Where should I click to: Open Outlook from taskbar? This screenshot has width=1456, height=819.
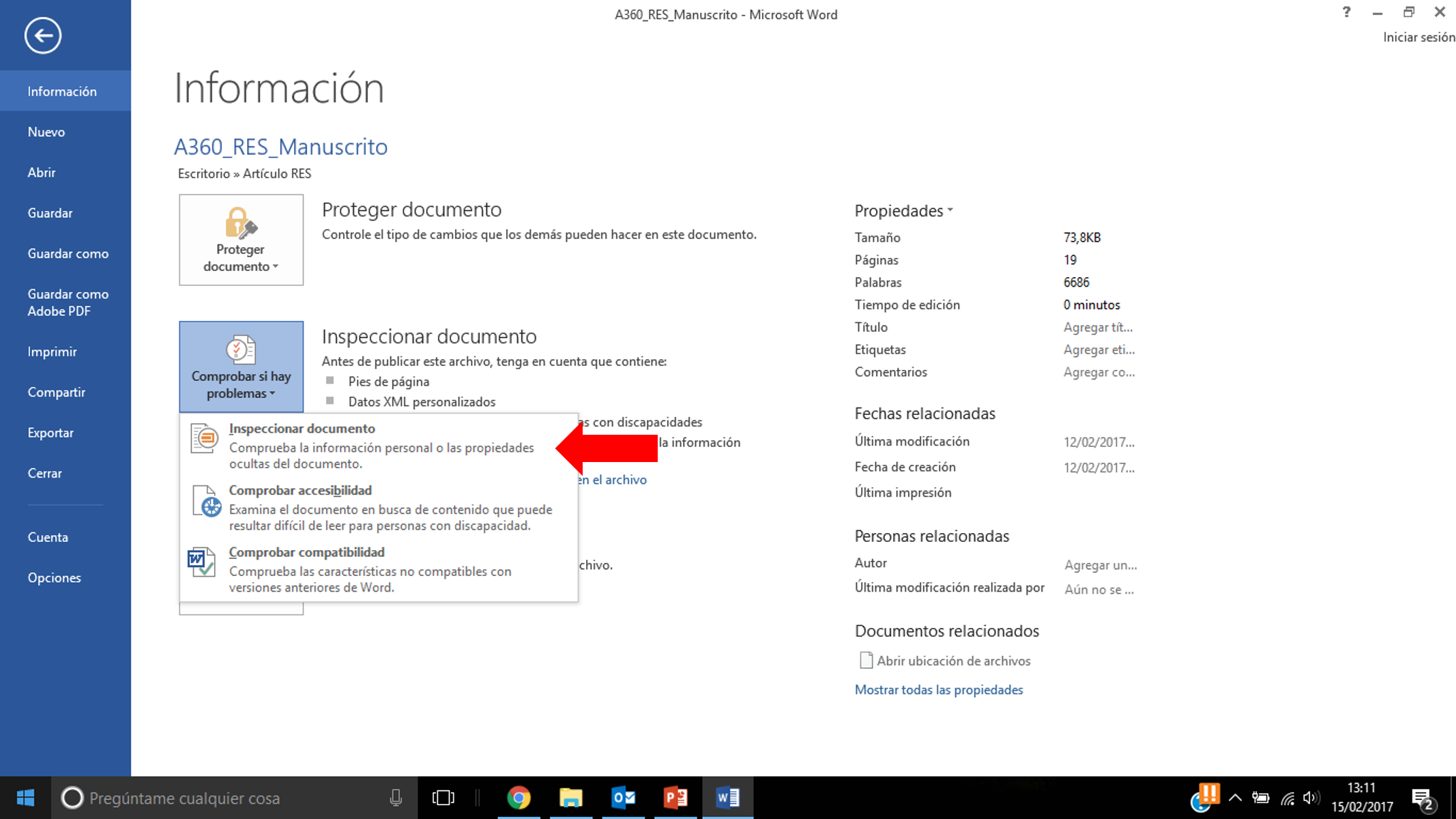click(623, 797)
